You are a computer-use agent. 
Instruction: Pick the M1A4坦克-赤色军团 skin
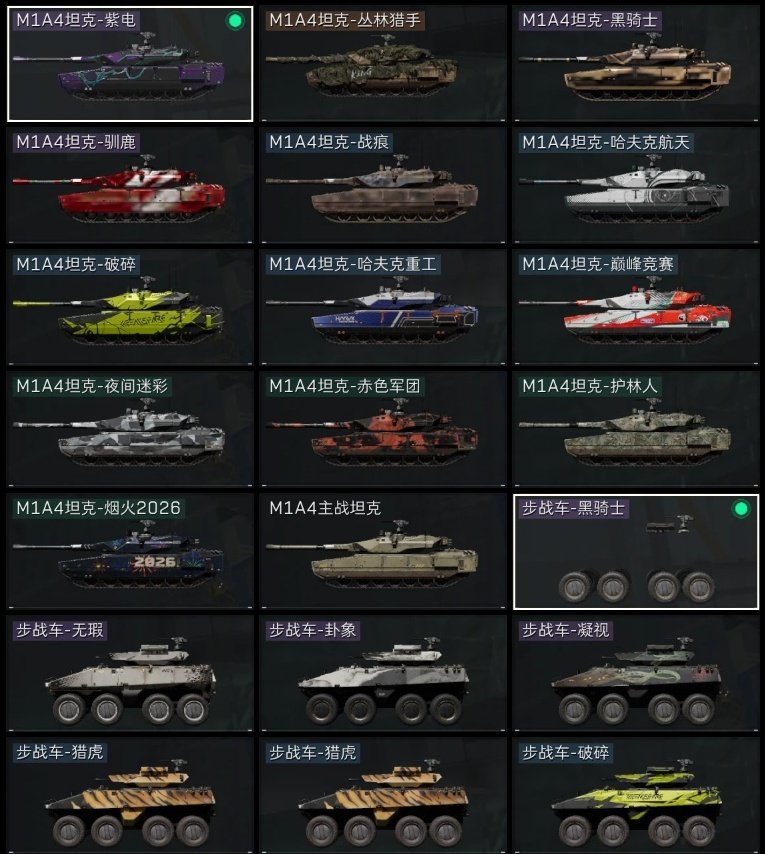(383, 429)
